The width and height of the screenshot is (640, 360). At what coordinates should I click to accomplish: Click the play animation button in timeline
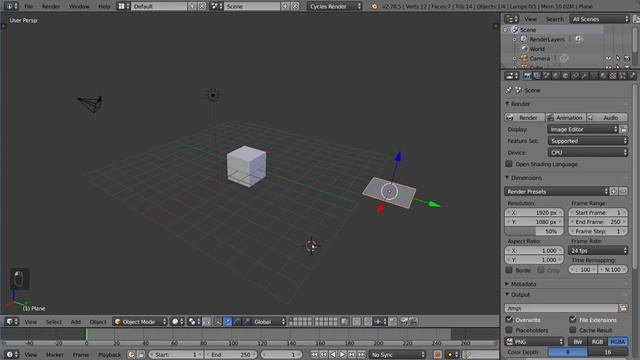point(342,355)
